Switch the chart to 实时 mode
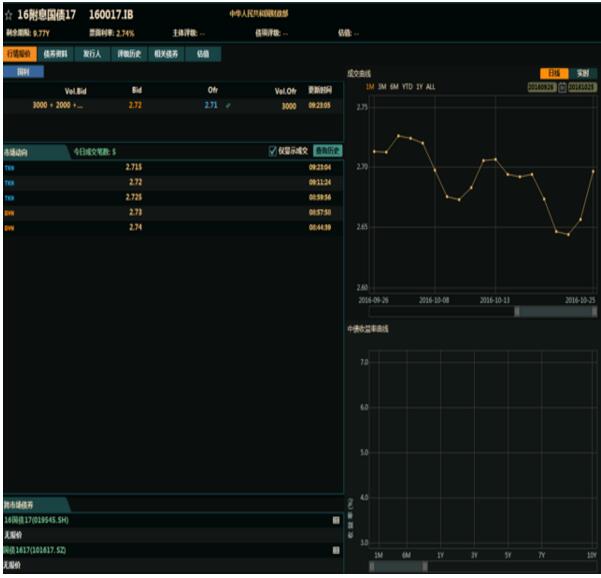 click(x=582, y=73)
